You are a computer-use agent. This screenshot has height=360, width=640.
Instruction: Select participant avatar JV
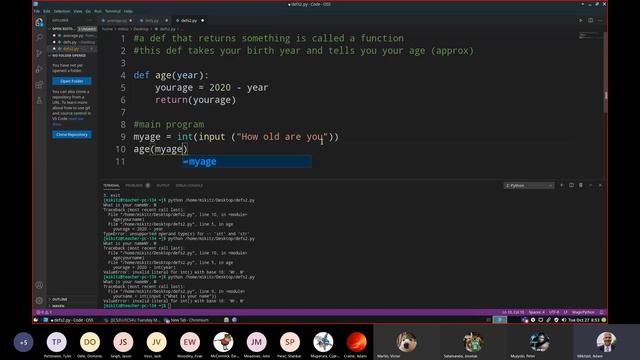[x=156, y=342]
